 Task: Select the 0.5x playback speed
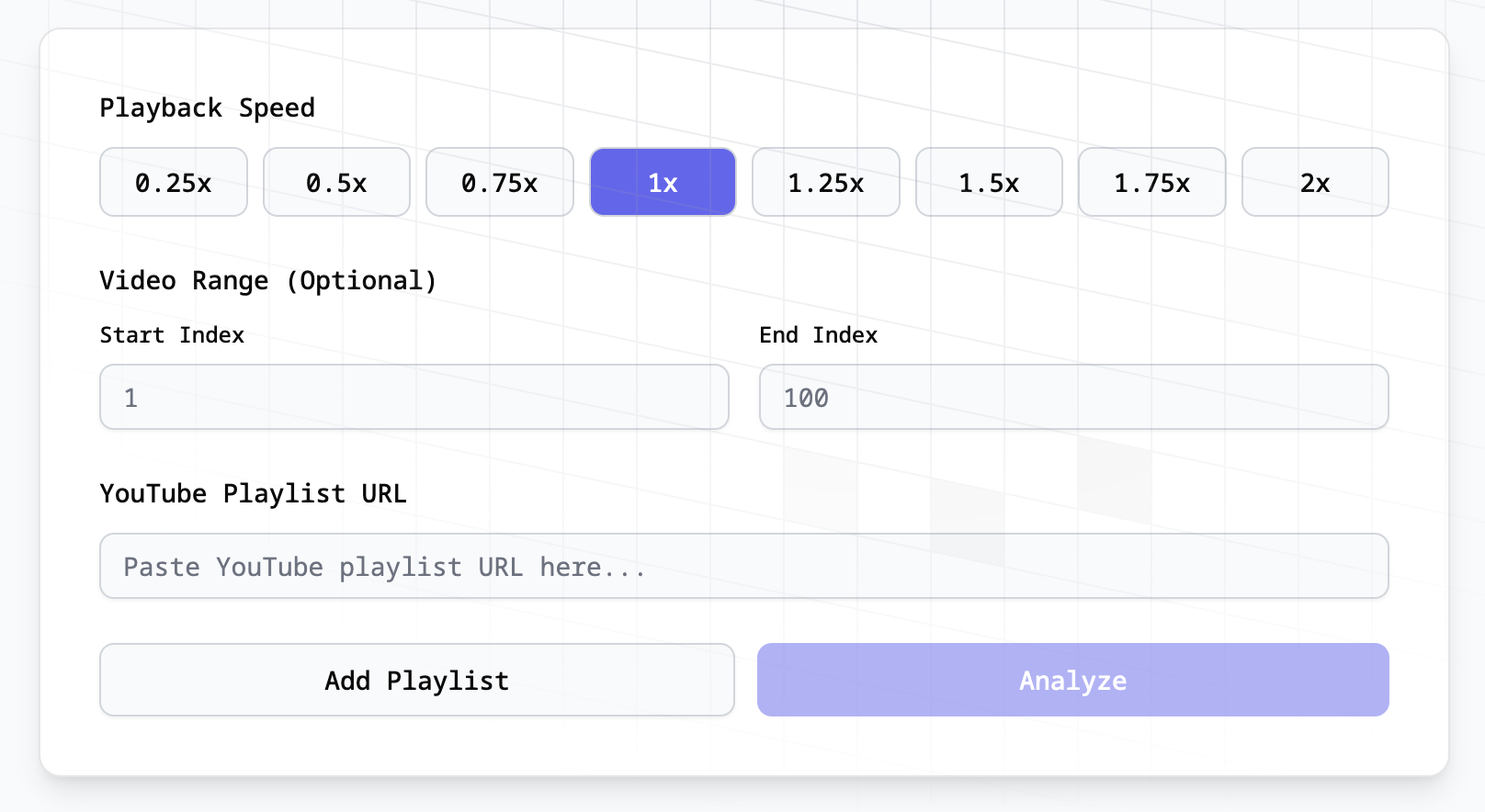[336, 182]
